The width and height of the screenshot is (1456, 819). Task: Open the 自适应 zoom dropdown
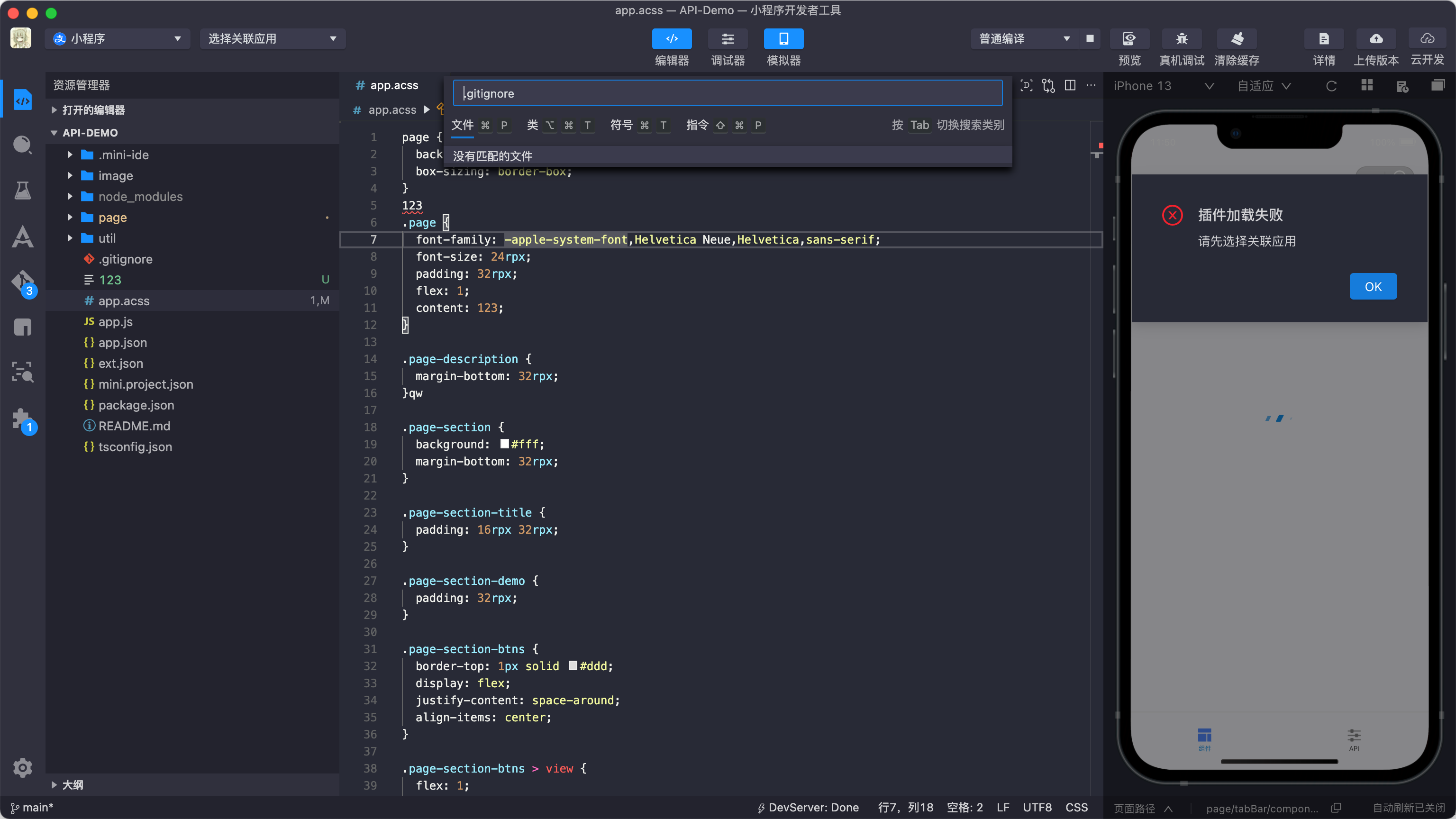pos(1264,86)
